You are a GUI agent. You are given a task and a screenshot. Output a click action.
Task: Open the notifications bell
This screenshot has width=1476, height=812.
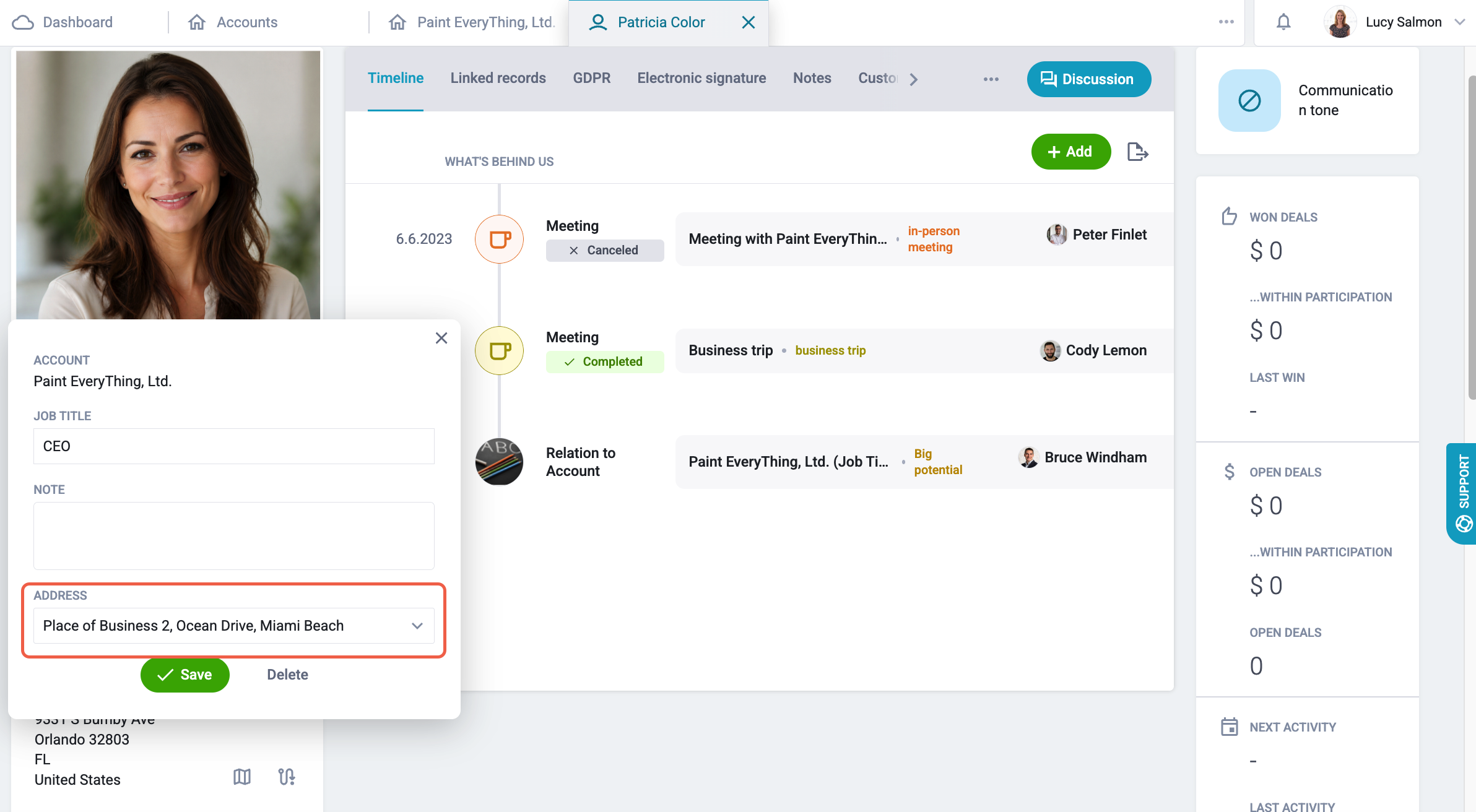pos(1283,22)
